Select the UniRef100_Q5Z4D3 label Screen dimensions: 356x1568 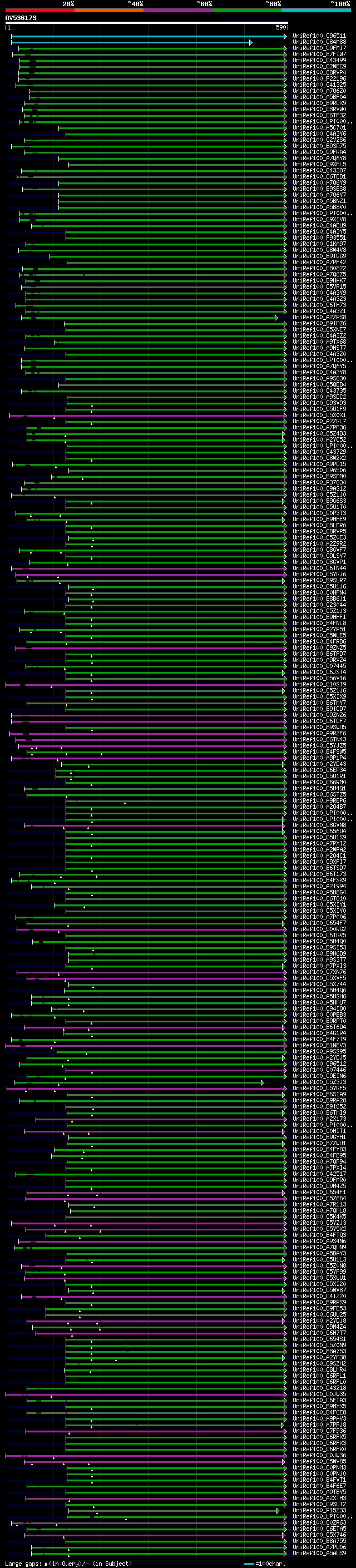319,433
